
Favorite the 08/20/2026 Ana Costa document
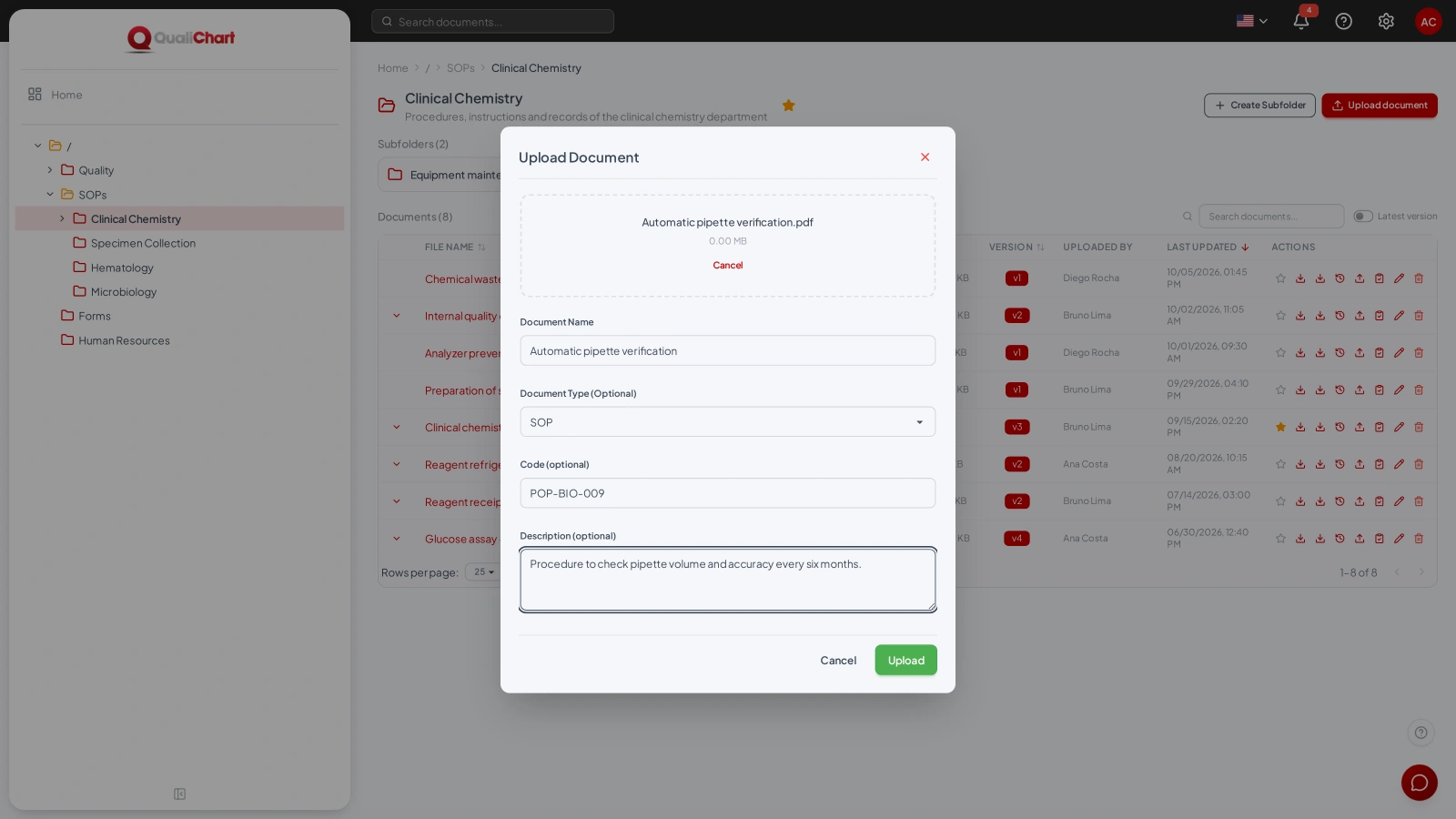pos(1280,464)
